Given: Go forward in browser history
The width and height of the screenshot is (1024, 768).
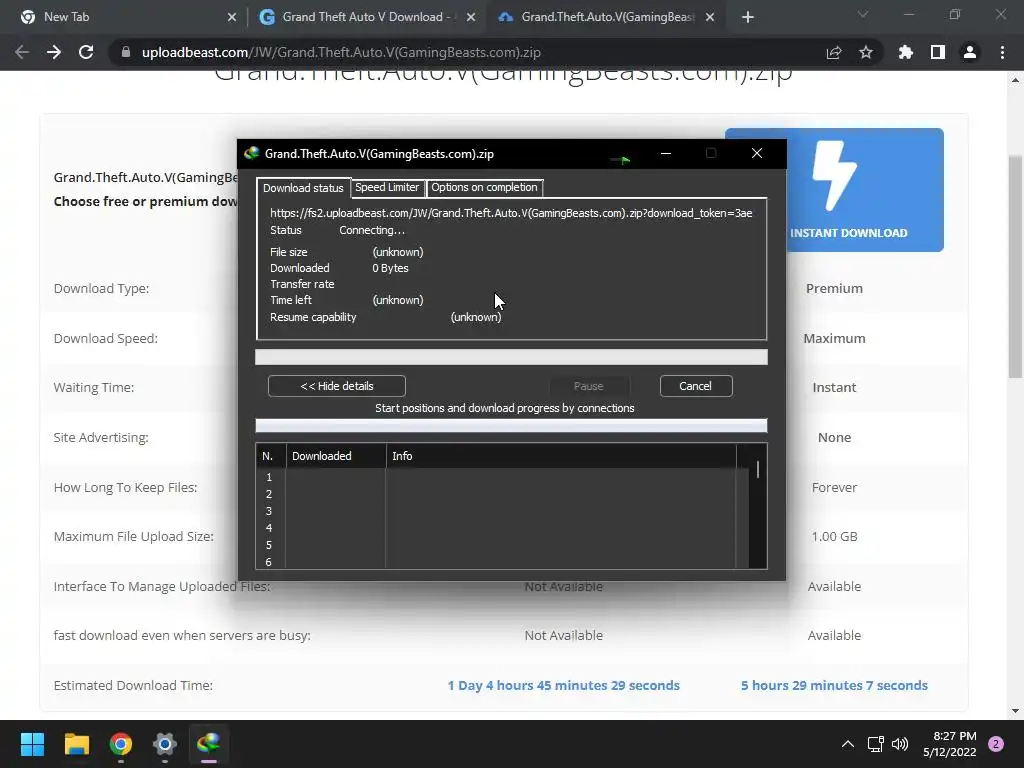Looking at the screenshot, I should (x=54, y=52).
